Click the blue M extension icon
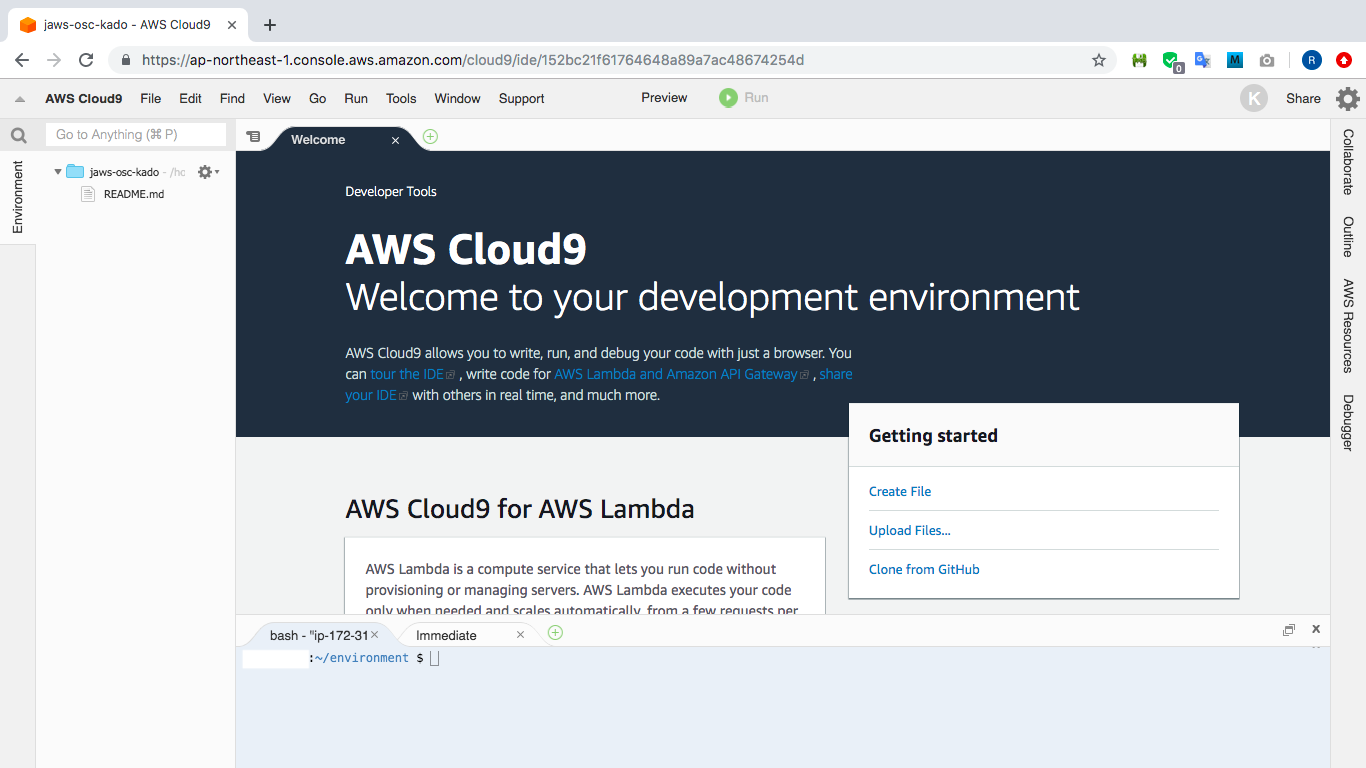This screenshot has height=768, width=1366. pyautogui.click(x=1235, y=60)
